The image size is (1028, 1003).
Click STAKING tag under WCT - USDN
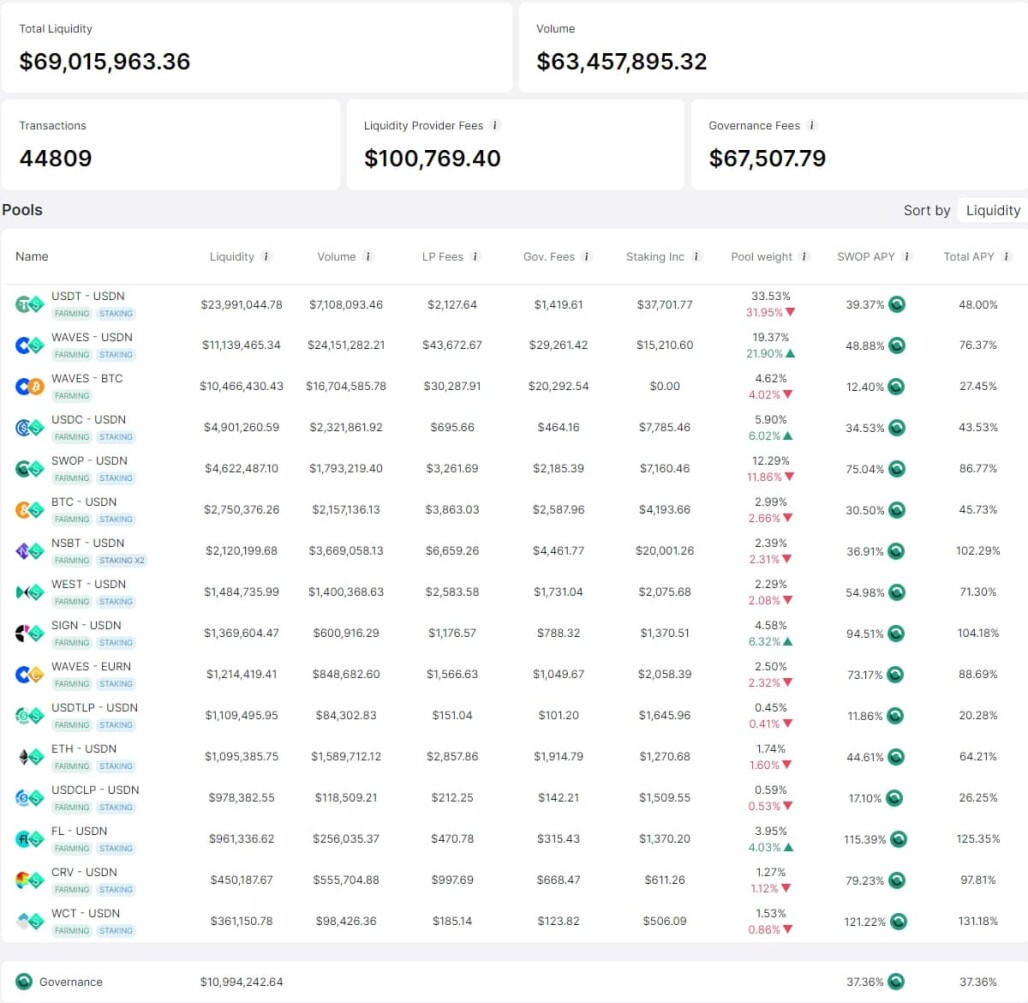116,931
